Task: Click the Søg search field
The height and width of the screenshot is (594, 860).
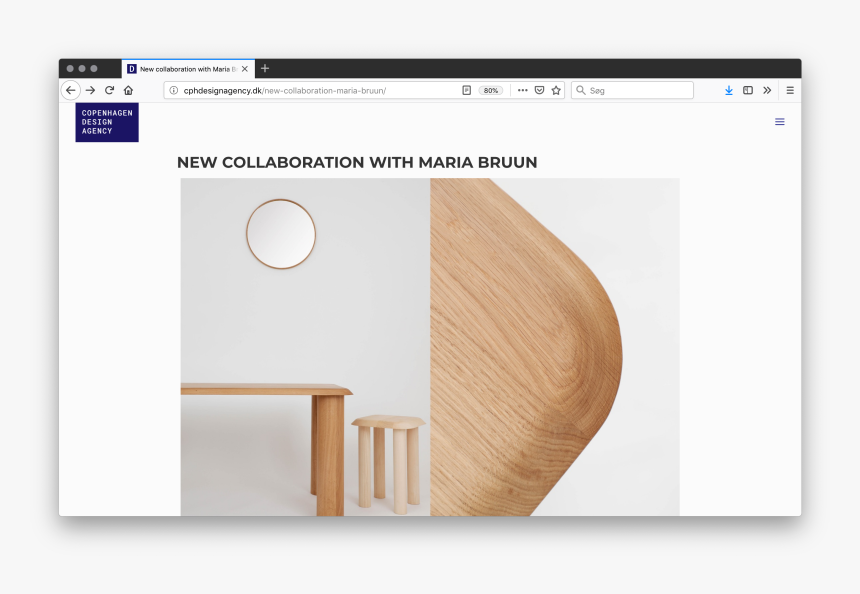Action: [632, 90]
